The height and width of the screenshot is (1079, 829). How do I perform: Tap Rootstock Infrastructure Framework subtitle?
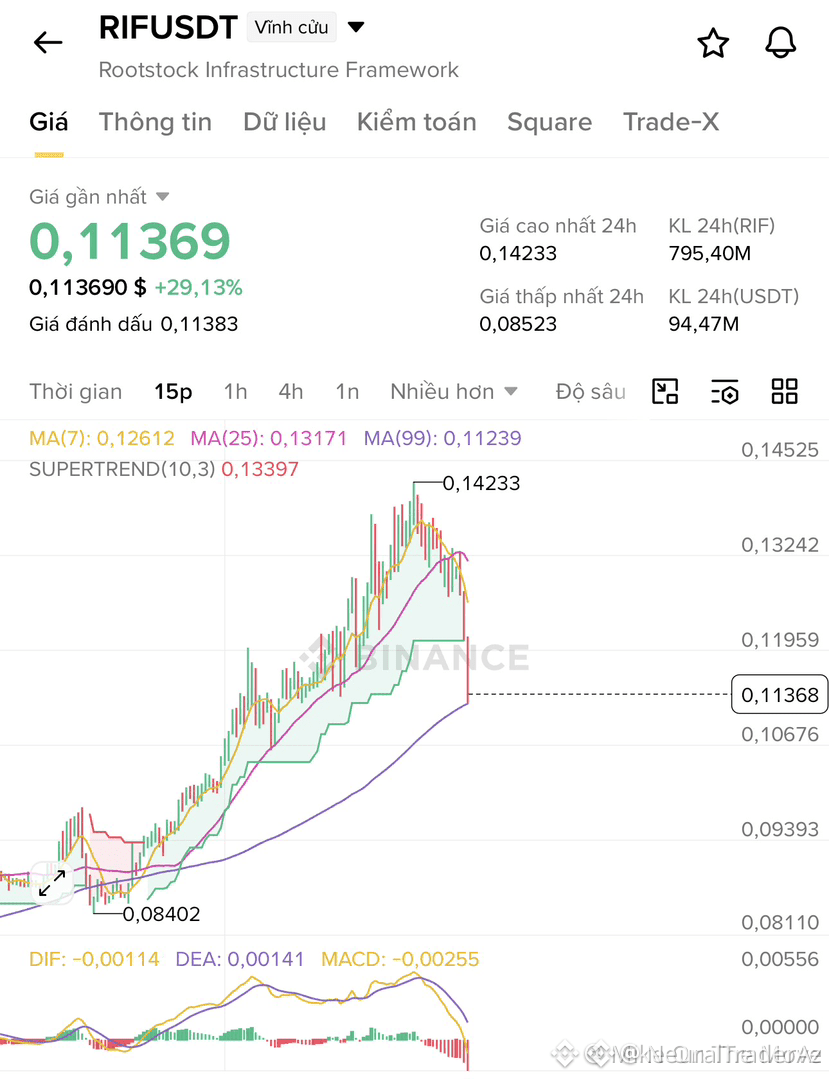tap(279, 70)
